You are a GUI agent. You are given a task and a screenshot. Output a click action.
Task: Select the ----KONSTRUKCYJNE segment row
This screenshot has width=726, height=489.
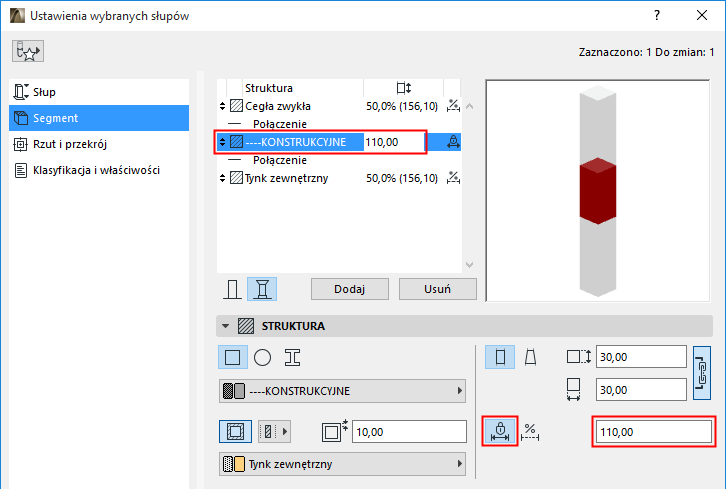click(x=338, y=142)
